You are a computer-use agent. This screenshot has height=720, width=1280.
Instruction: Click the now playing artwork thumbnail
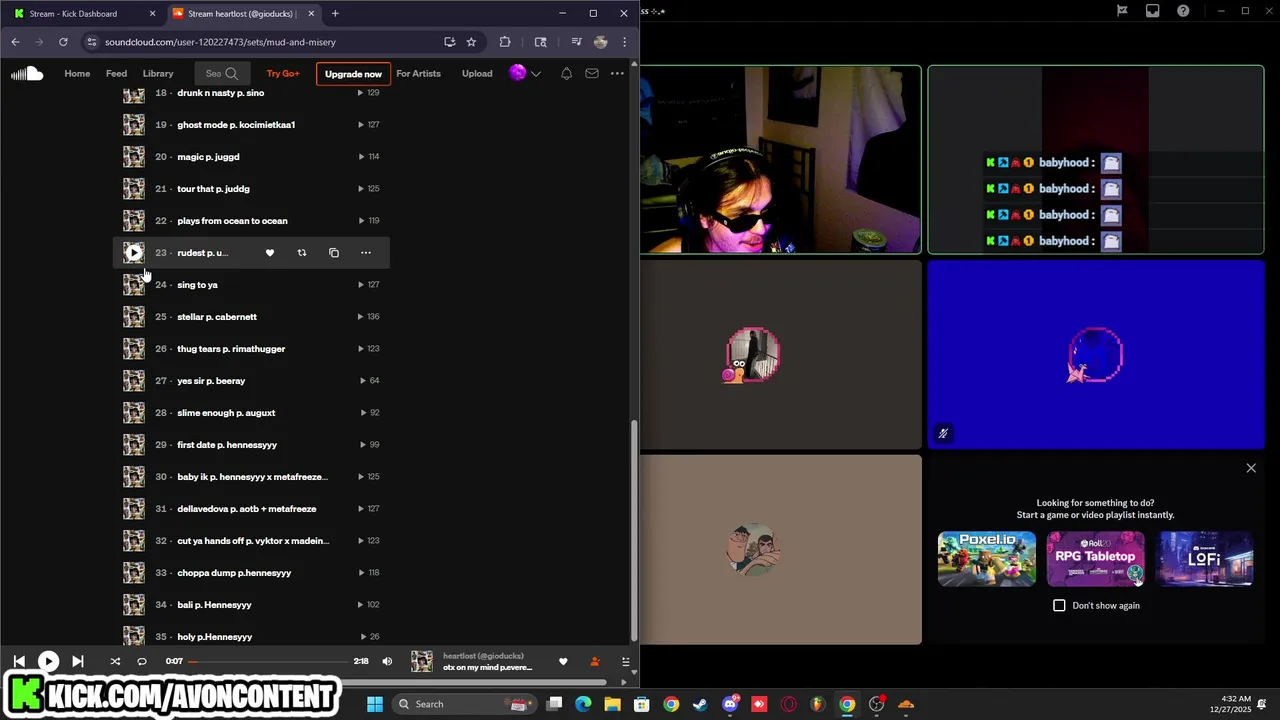click(422, 661)
